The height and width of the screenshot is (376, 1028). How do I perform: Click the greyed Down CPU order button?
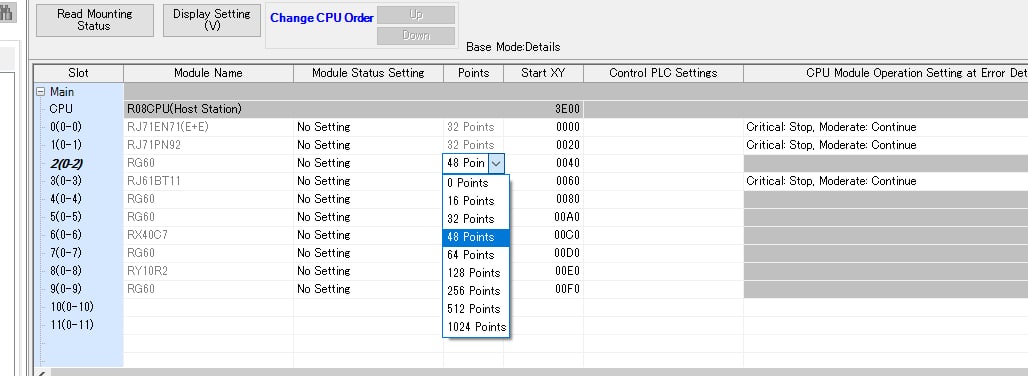tap(416, 35)
